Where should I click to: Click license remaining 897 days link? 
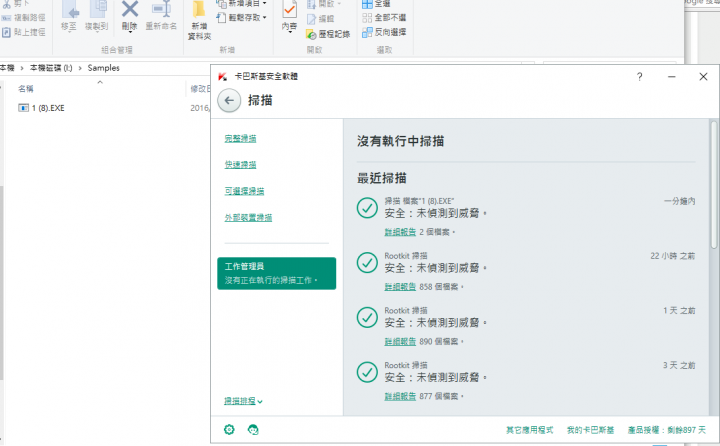point(667,430)
